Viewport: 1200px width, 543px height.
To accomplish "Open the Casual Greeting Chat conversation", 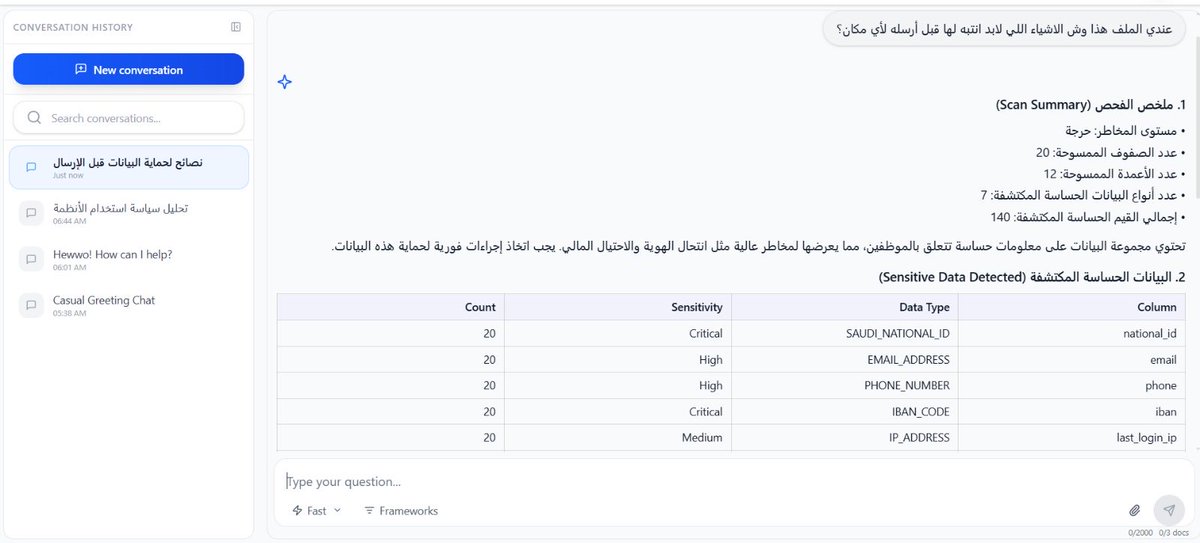I will coord(128,305).
